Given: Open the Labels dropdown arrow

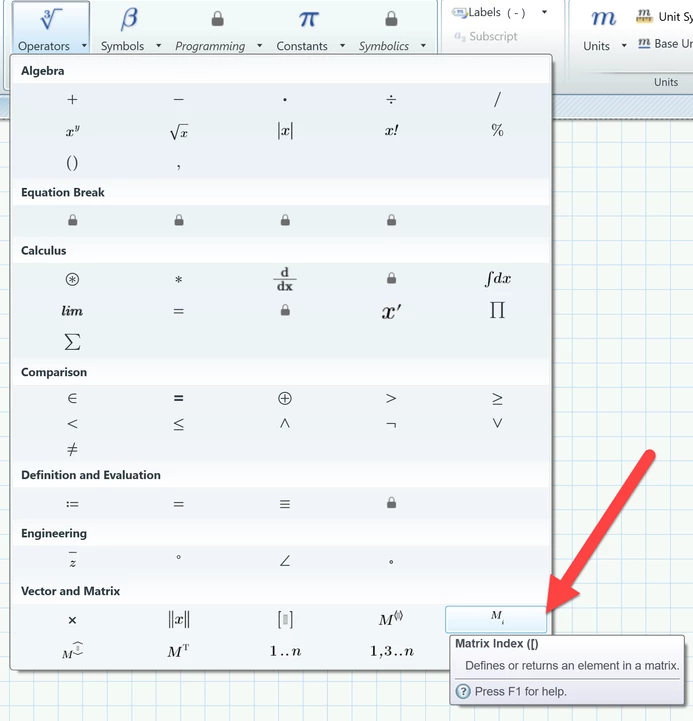Looking at the screenshot, I should coord(544,12).
